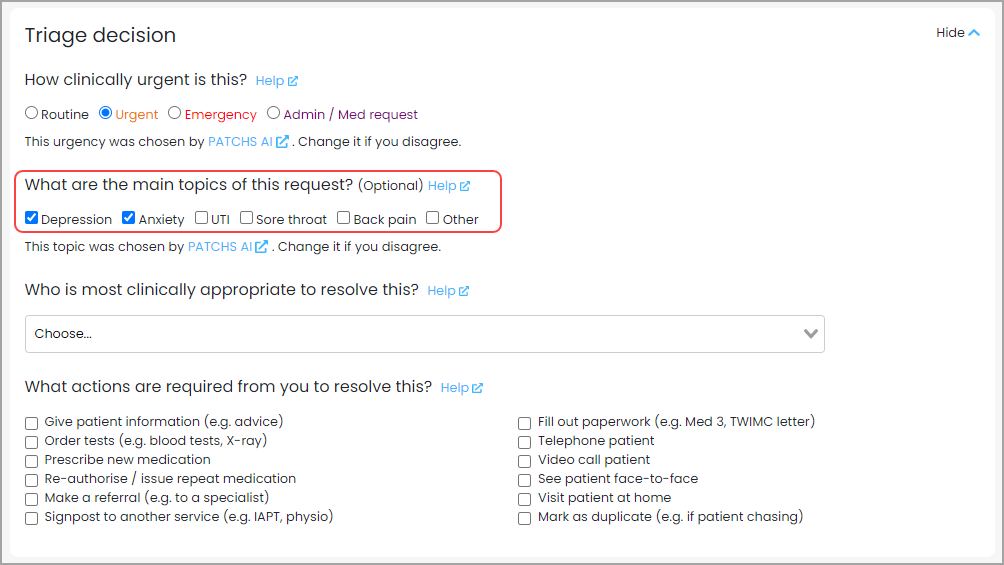The height and width of the screenshot is (565, 1004).
Task: Click Help icon beside clinically appropriate question
Action: 464,291
